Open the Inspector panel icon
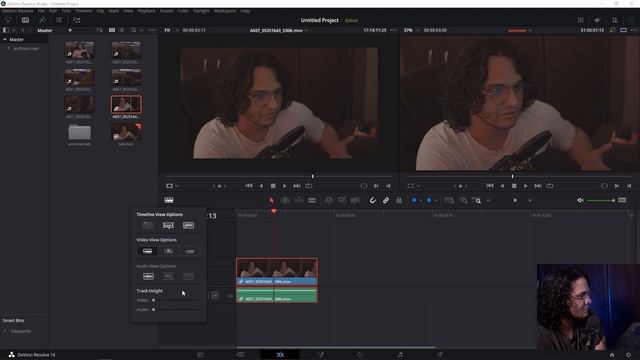The width and height of the screenshot is (640, 360). (x=615, y=20)
